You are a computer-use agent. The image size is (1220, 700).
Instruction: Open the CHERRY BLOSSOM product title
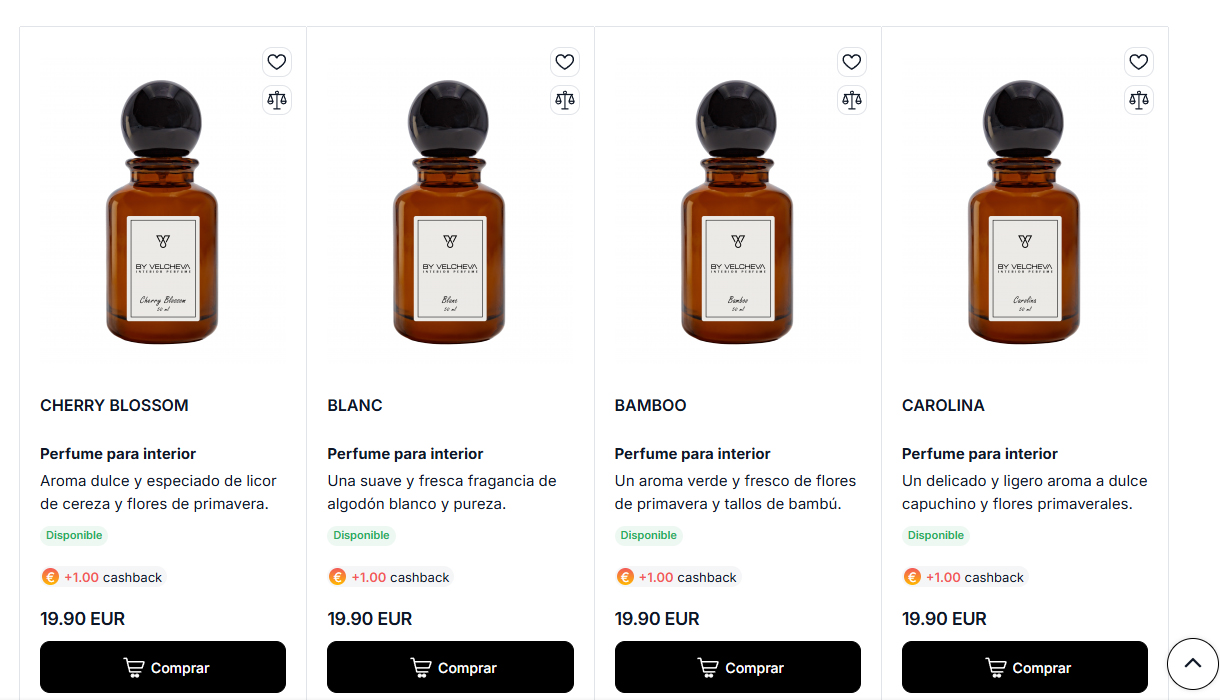click(114, 405)
